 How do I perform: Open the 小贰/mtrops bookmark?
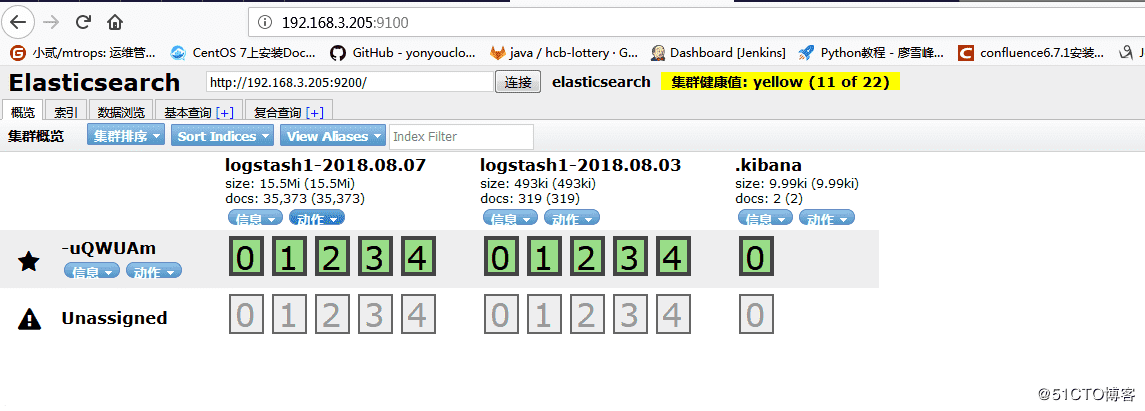(x=84, y=53)
